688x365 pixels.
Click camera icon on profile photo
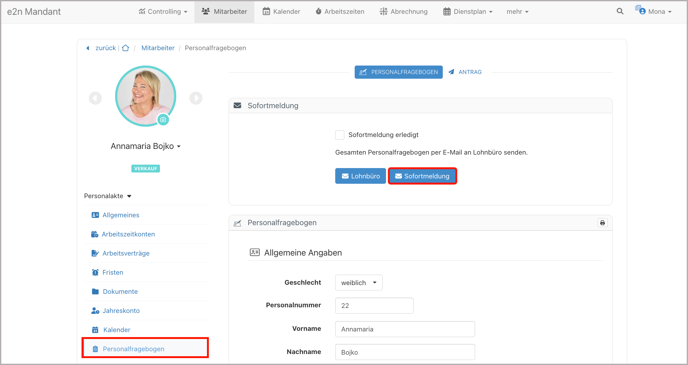point(163,119)
